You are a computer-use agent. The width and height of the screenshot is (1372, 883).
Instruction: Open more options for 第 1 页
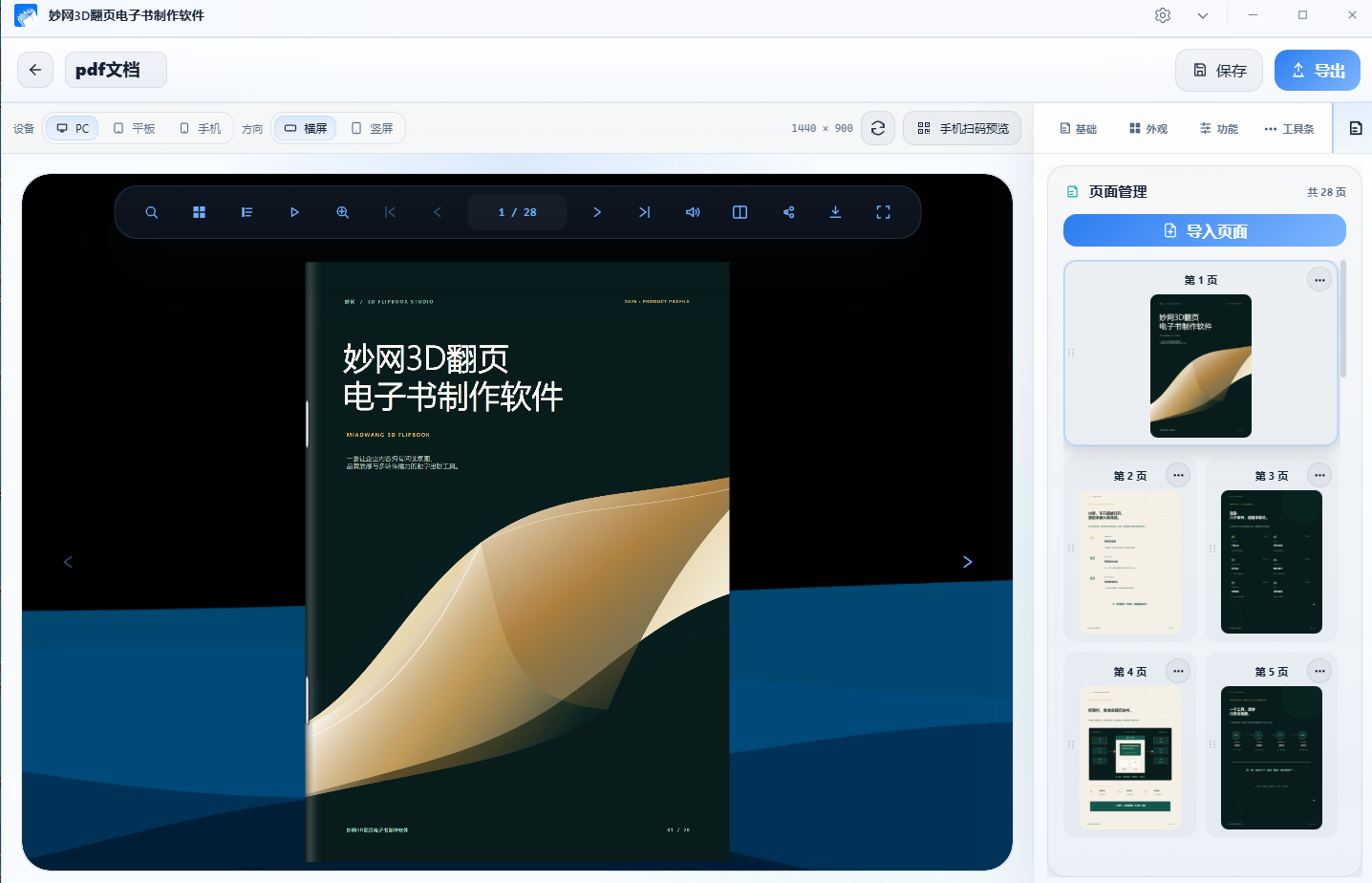pos(1319,280)
